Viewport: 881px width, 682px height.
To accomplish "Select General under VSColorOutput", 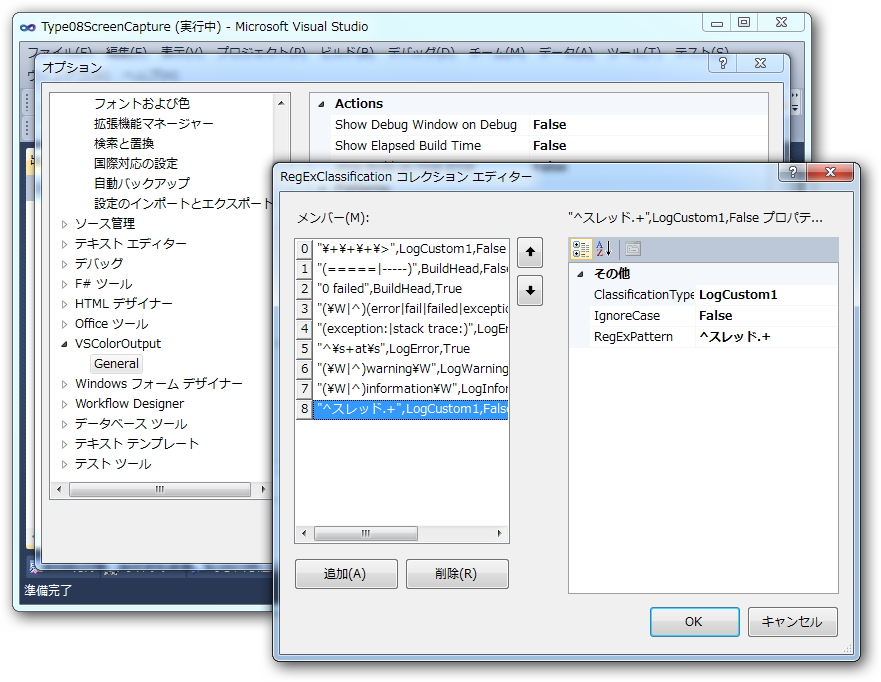I will (x=116, y=363).
